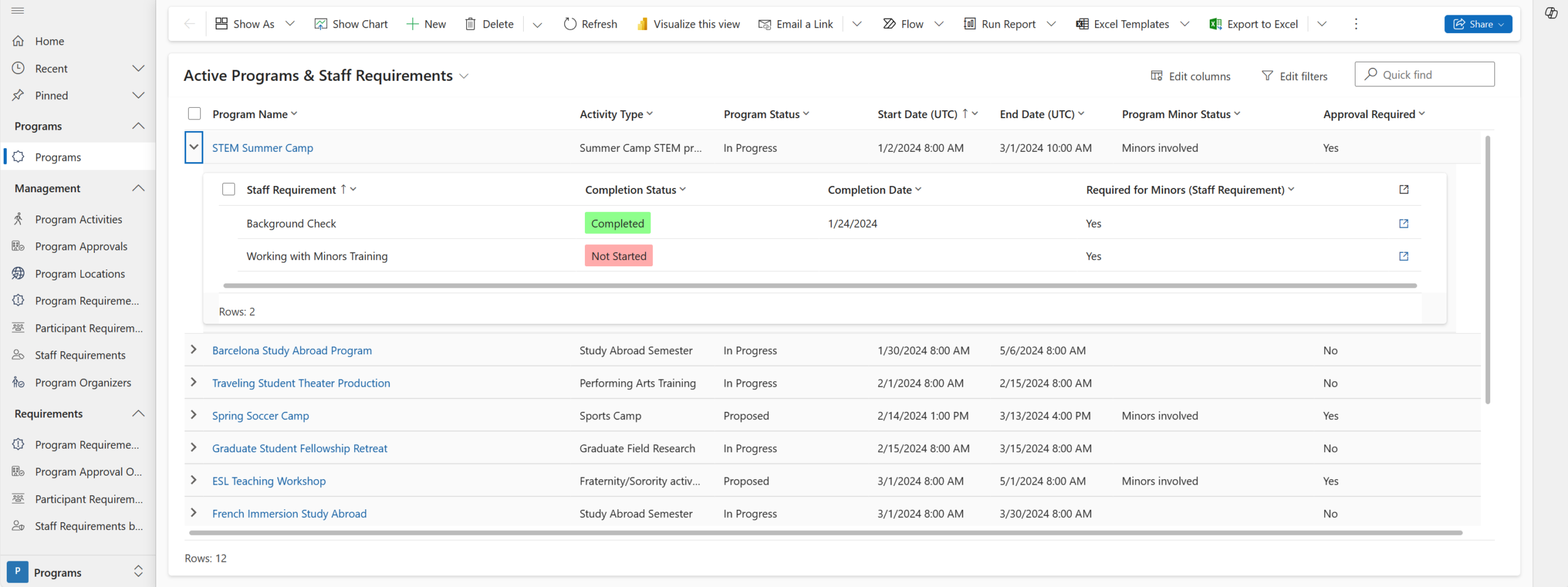Click the main grid vertical scrollbar

coord(1487,269)
